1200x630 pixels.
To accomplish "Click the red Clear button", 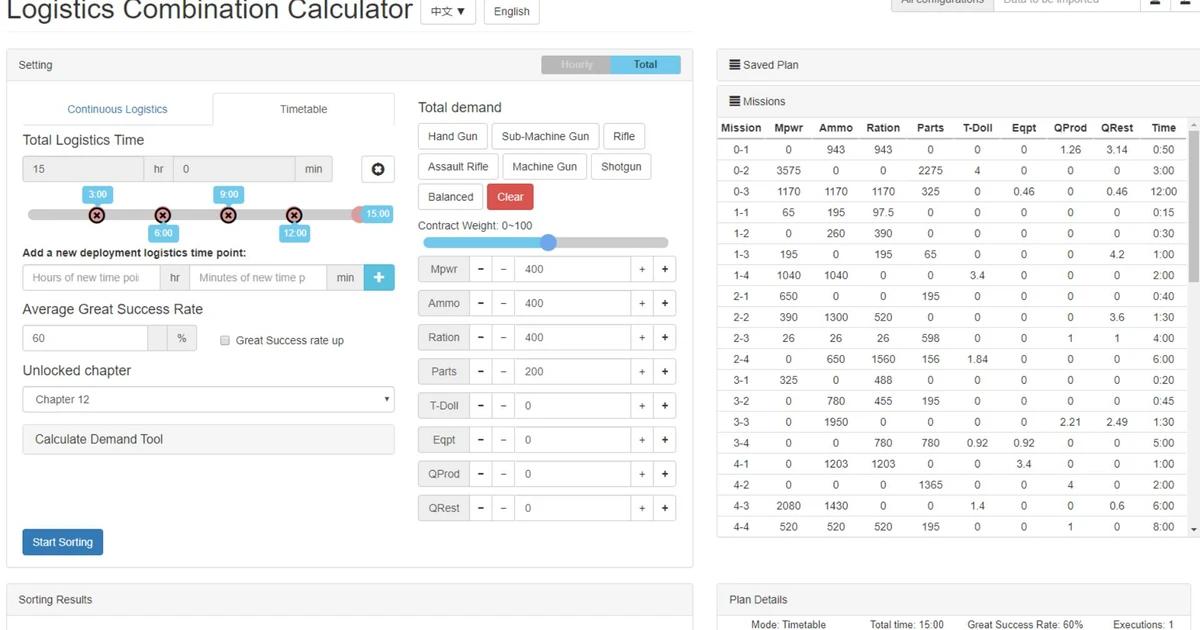I will click(x=510, y=196).
